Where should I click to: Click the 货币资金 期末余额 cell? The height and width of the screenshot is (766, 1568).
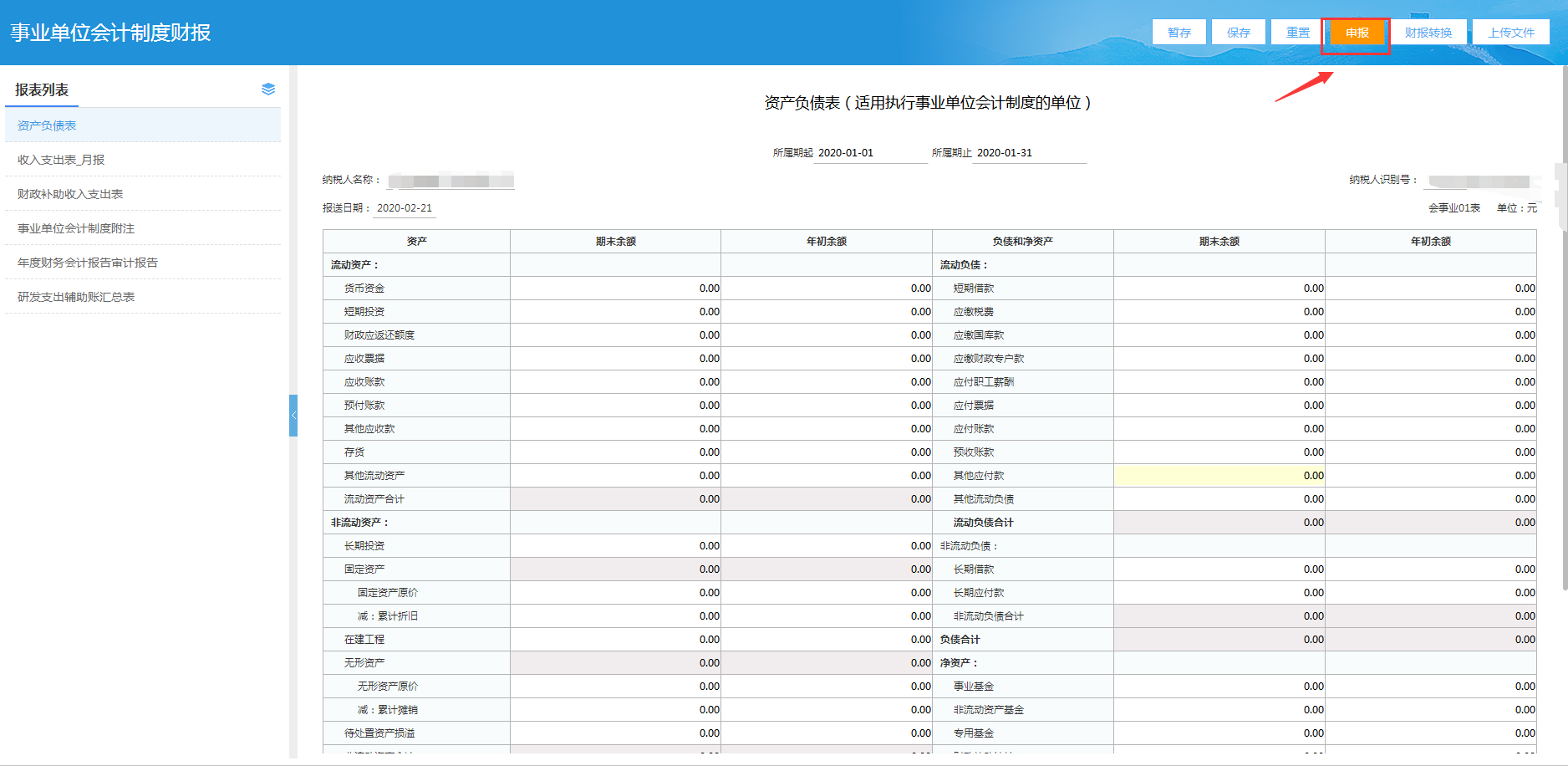[615, 289]
